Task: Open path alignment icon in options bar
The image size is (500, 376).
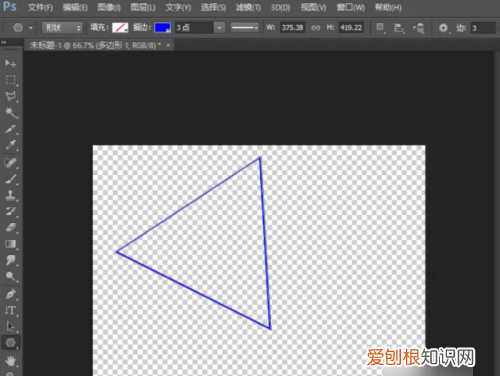Action: coord(399,28)
